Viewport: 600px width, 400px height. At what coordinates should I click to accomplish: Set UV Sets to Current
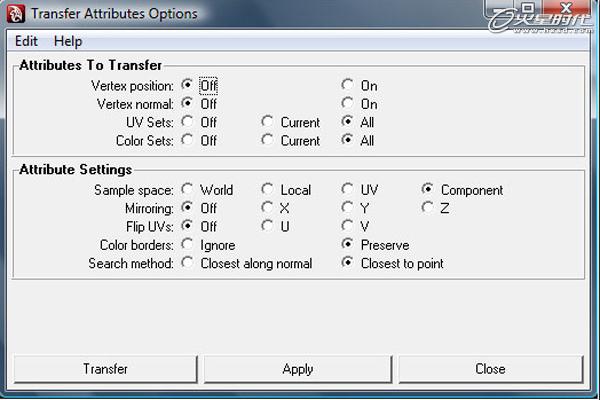(268, 122)
